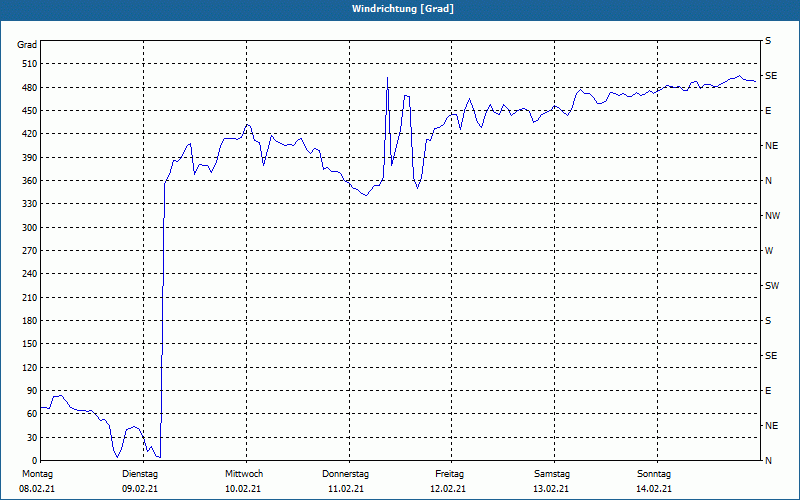Click the 330 value on the left axis

pos(30,204)
